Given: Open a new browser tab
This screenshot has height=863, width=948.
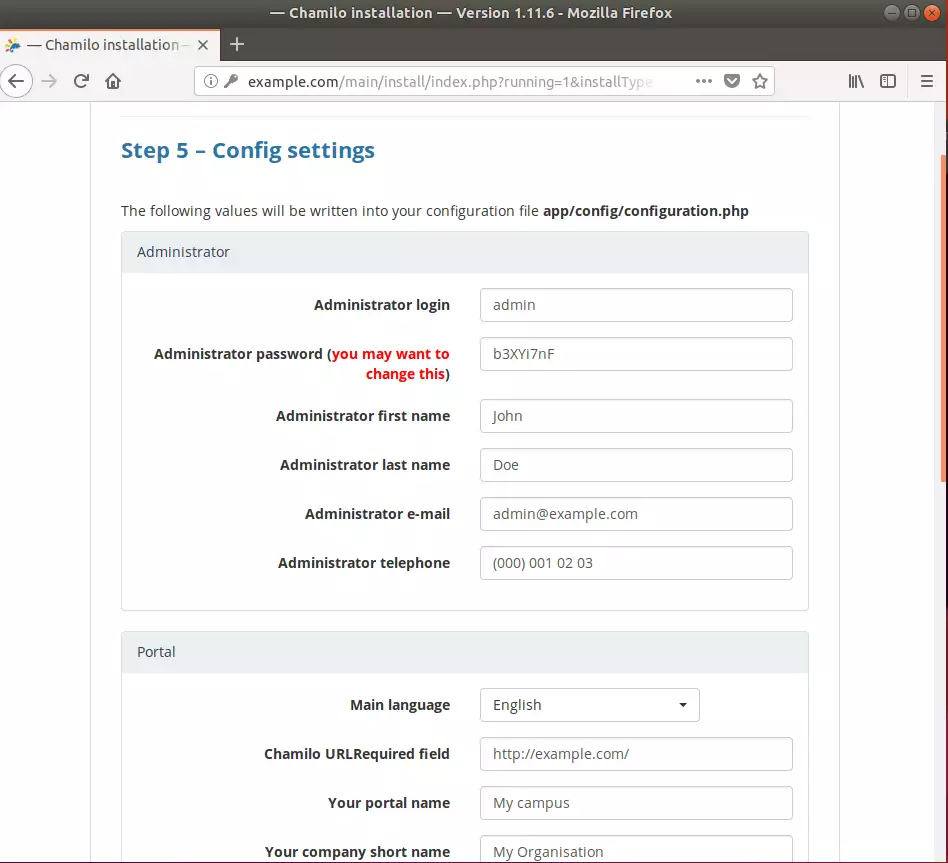Looking at the screenshot, I should pyautogui.click(x=237, y=44).
